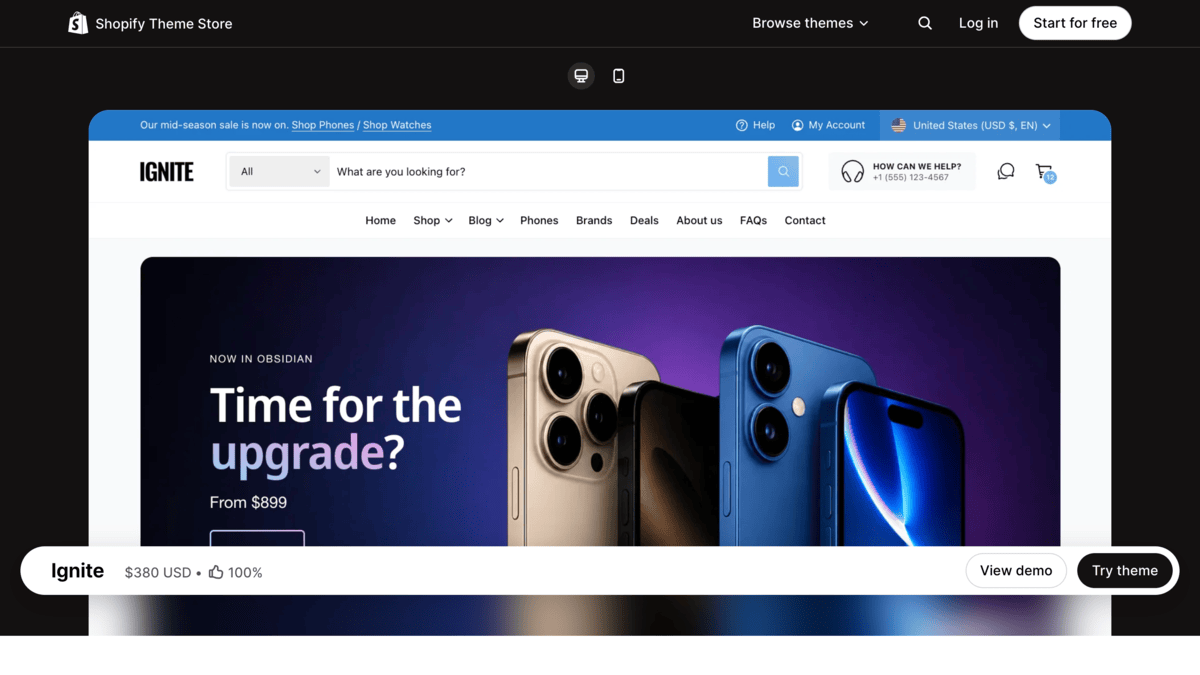Click the cart item count badge
The image size is (1200, 675).
coord(1050,178)
